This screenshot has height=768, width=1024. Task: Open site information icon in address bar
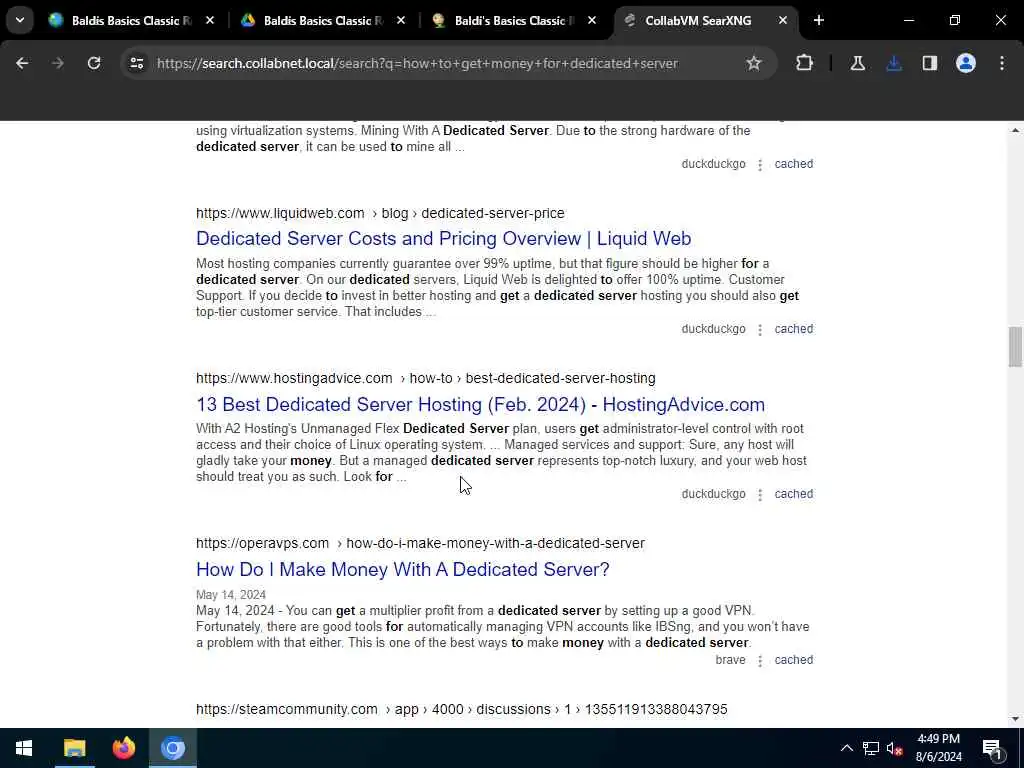[x=136, y=63]
